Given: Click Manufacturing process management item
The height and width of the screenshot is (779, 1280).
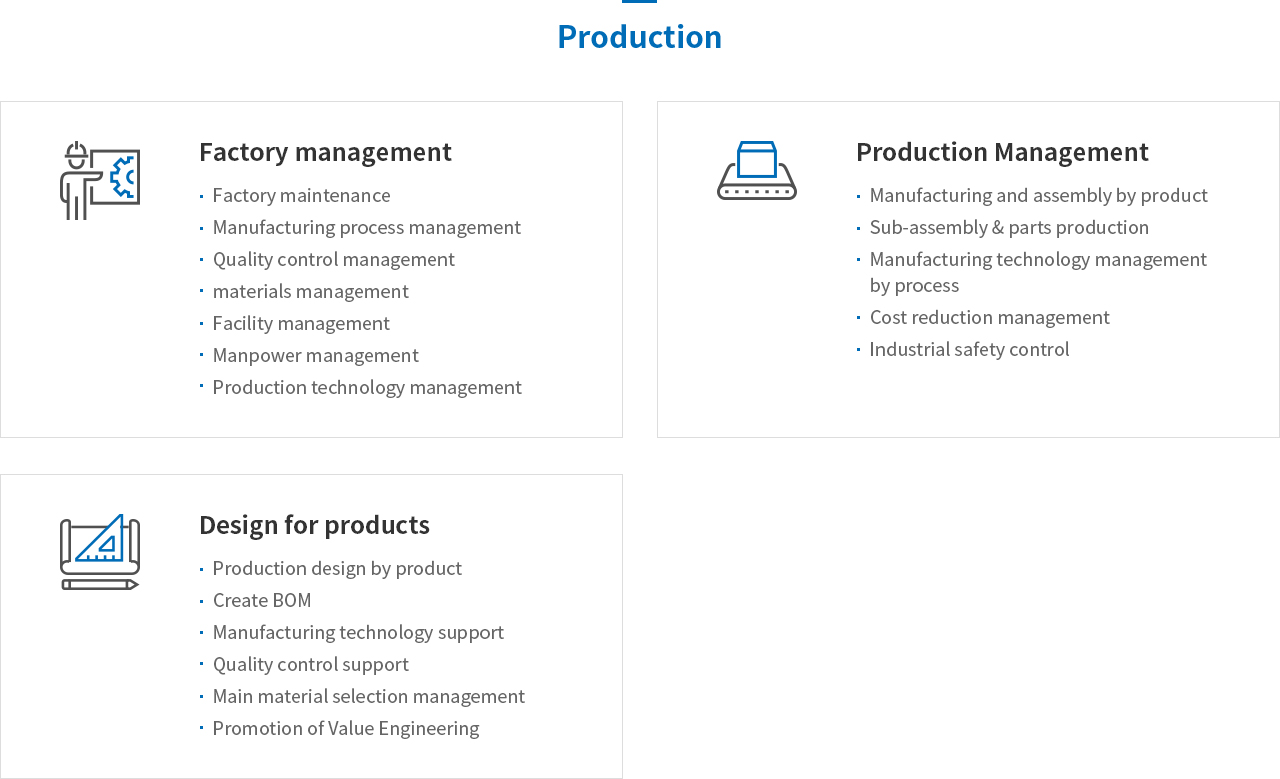Looking at the screenshot, I should point(366,227).
